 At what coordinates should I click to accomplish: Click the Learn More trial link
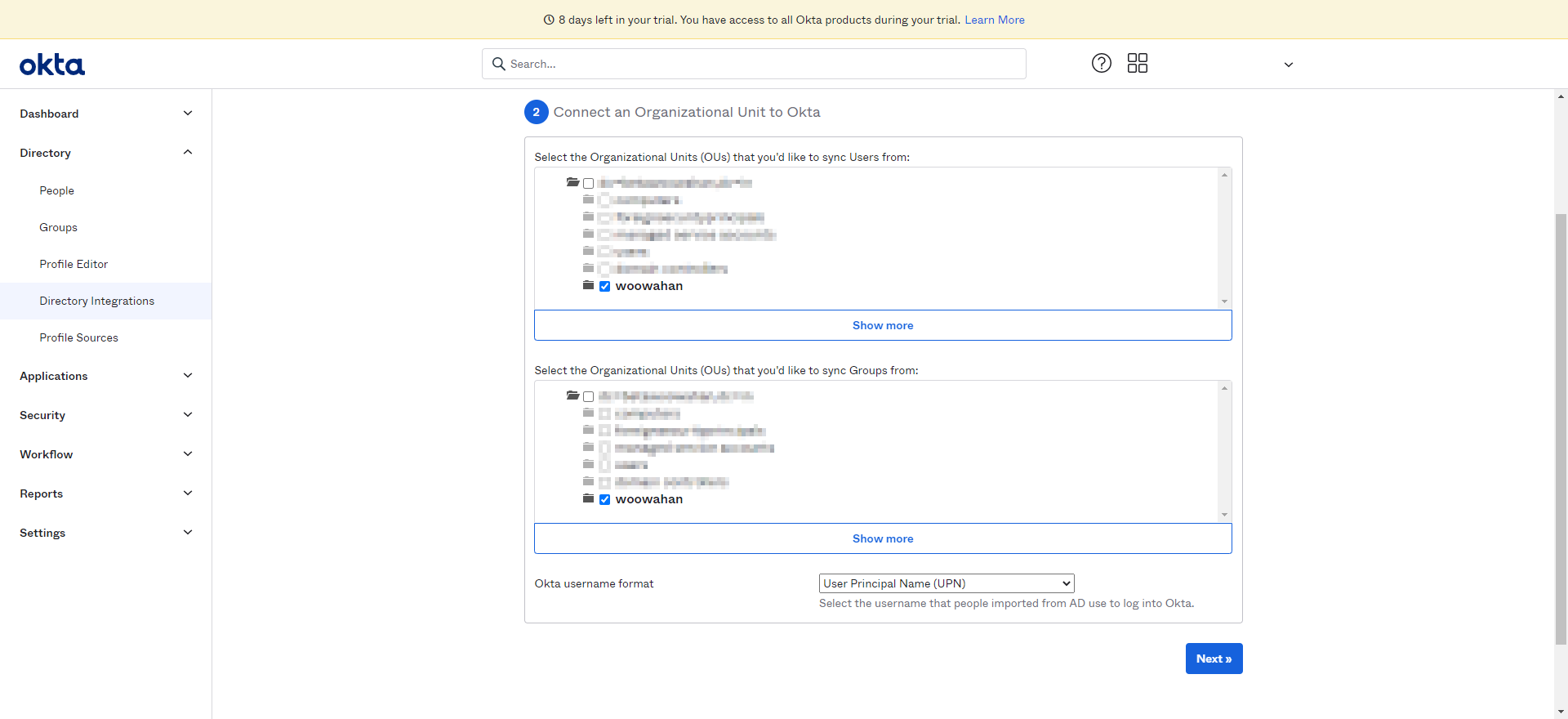click(x=995, y=20)
